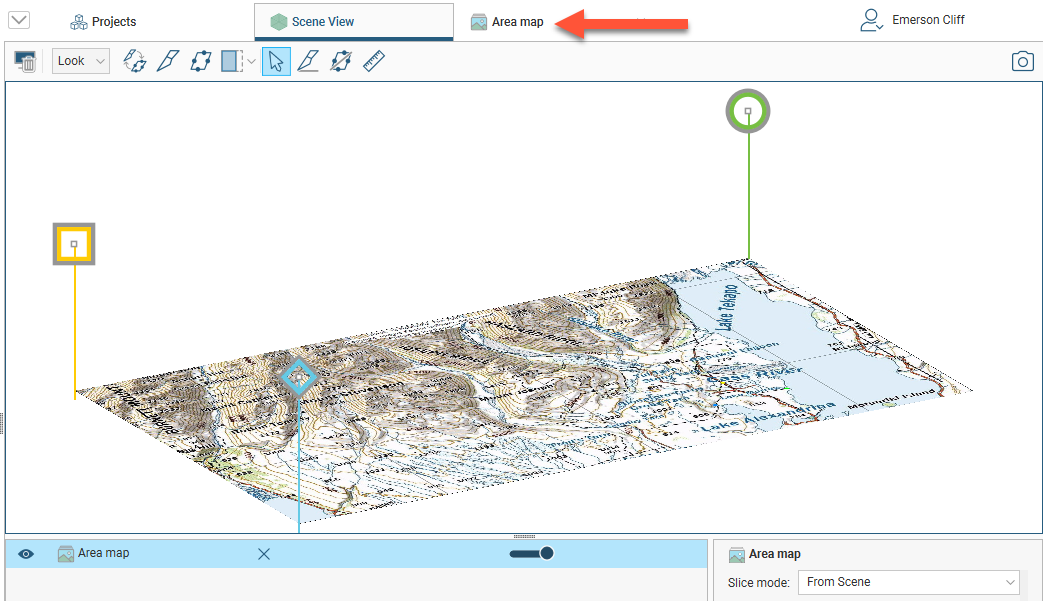The width and height of the screenshot is (1043, 601).
Task: Open the Emerson Cliff user menu
Action: click(x=913, y=20)
